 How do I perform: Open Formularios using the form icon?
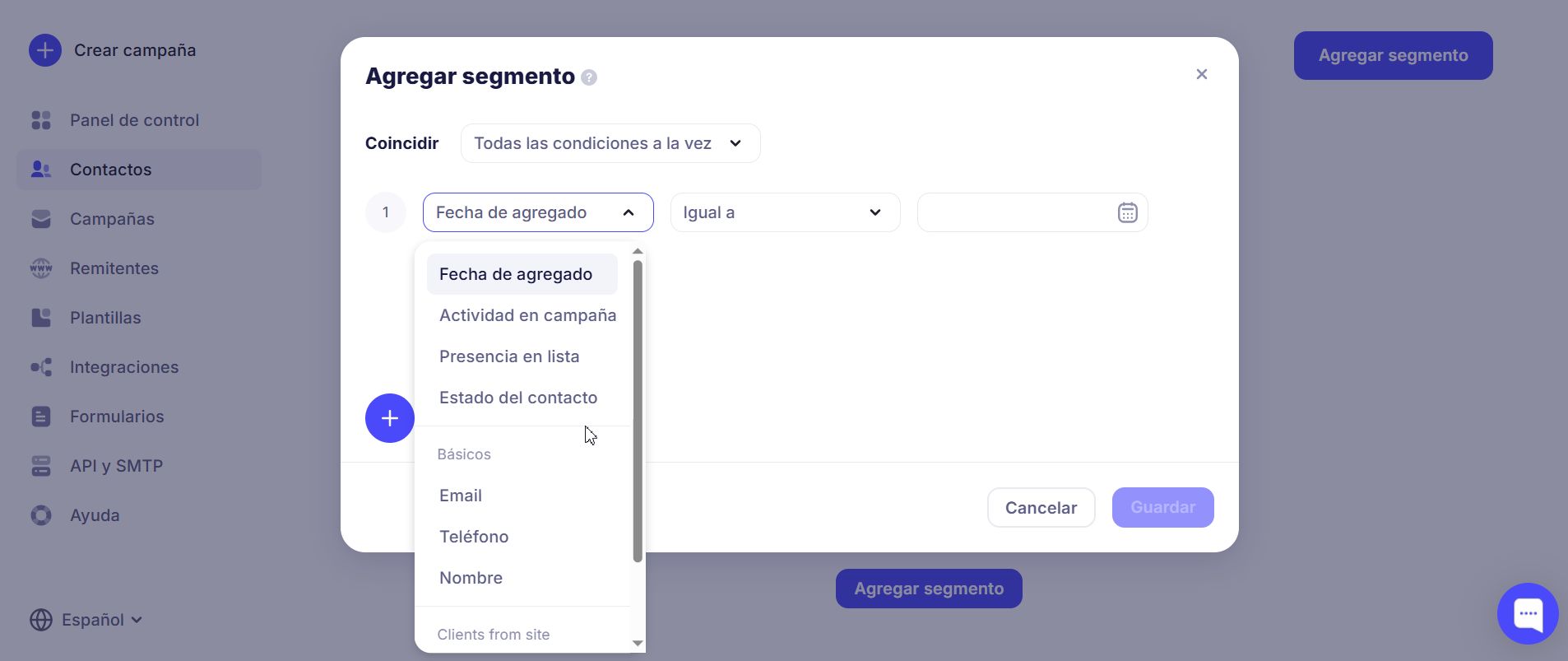point(40,417)
